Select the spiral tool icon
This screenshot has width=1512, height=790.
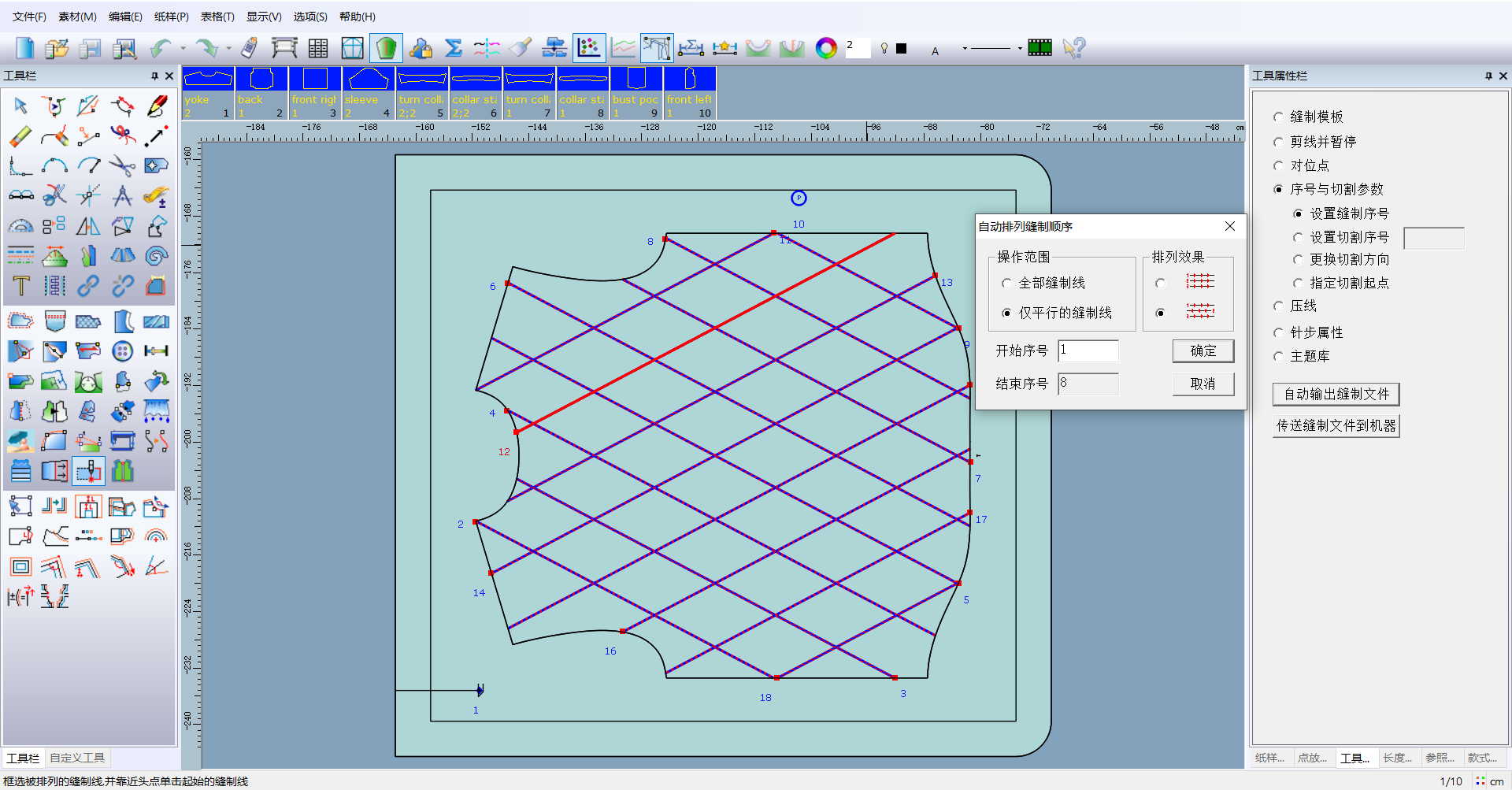coord(157,255)
